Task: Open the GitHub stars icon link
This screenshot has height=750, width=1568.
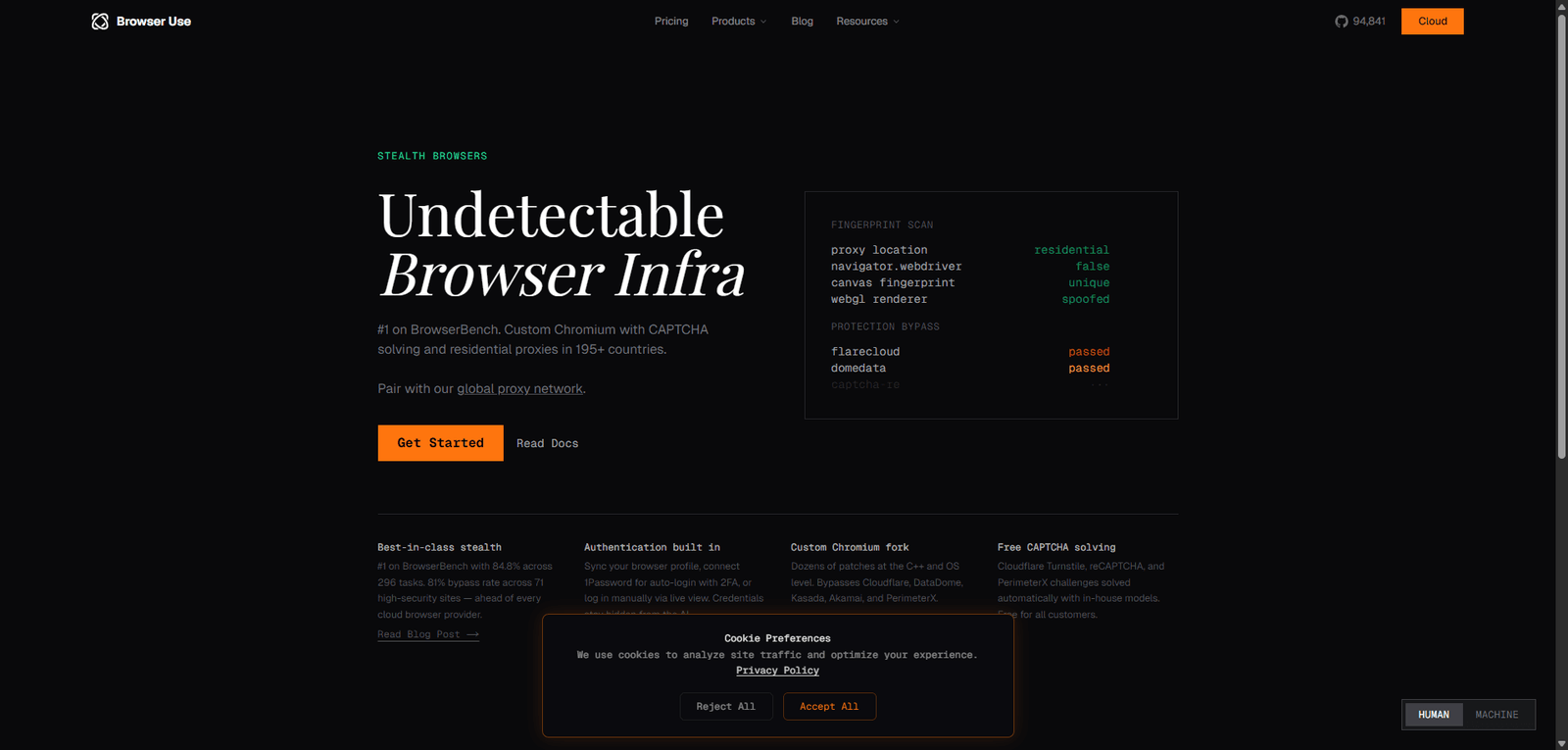Action: coord(1342,22)
